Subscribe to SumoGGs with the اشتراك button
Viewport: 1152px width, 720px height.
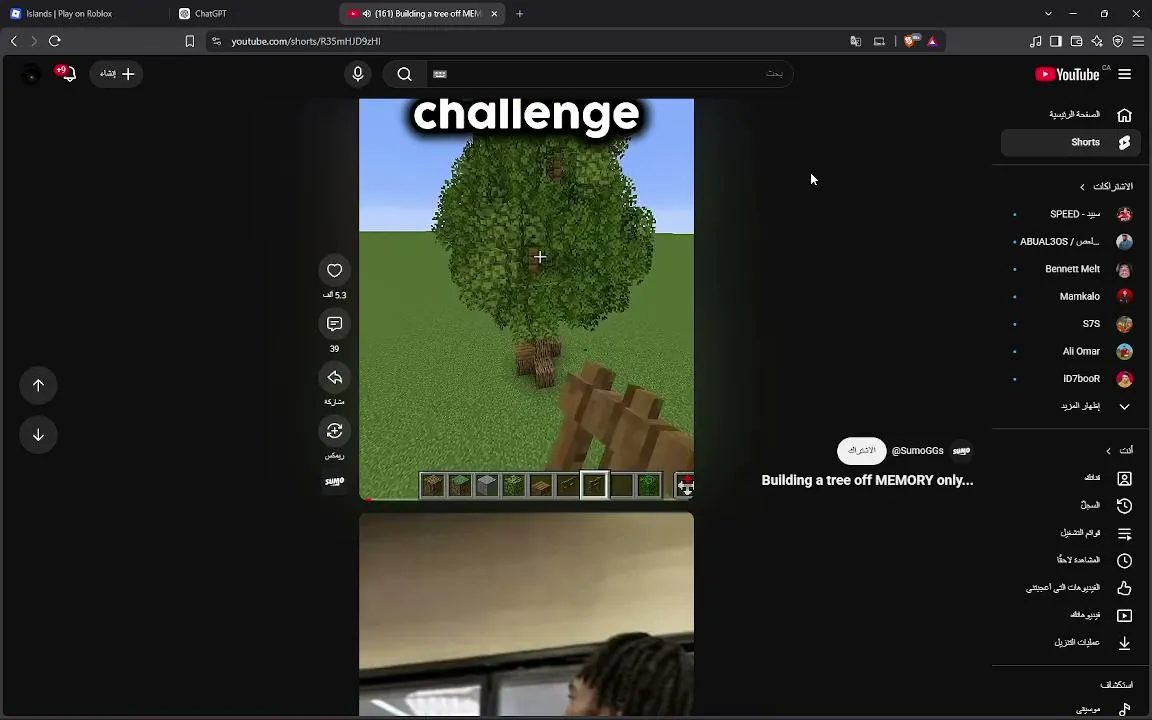pyautogui.click(x=862, y=450)
